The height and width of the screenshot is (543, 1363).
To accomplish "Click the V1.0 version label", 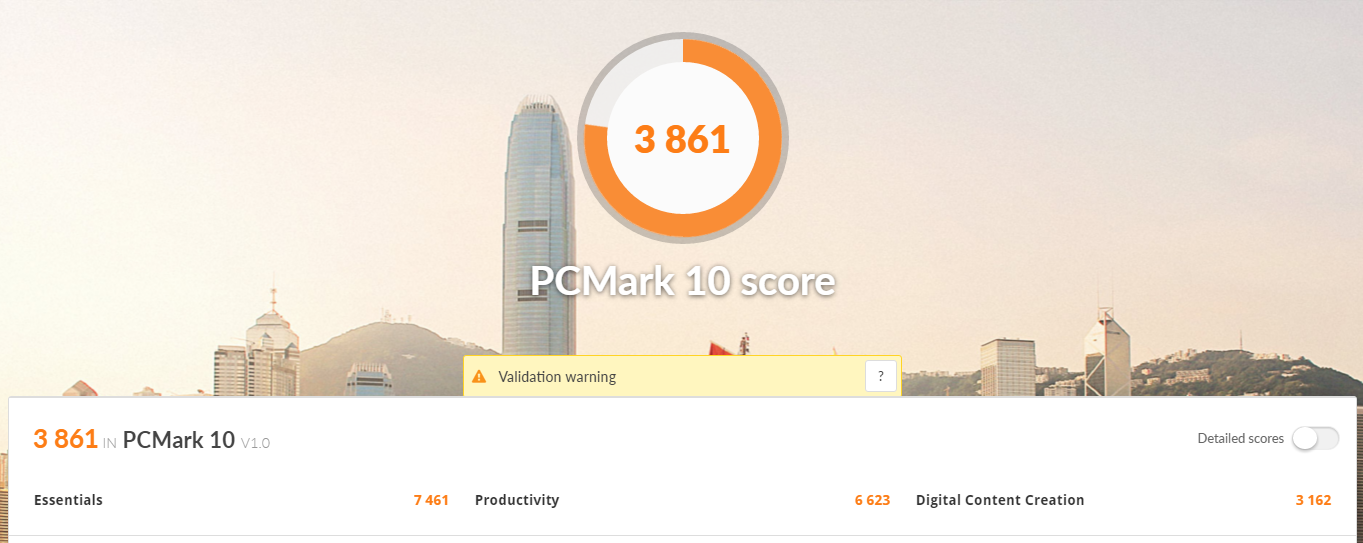I will [255, 442].
